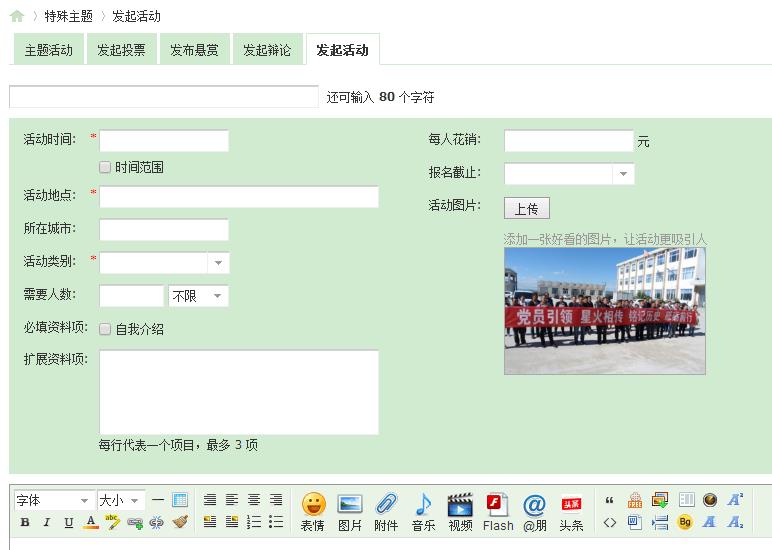Open the 字体 font dropdown
Viewport: 772px width, 550px height.
[x=53, y=501]
